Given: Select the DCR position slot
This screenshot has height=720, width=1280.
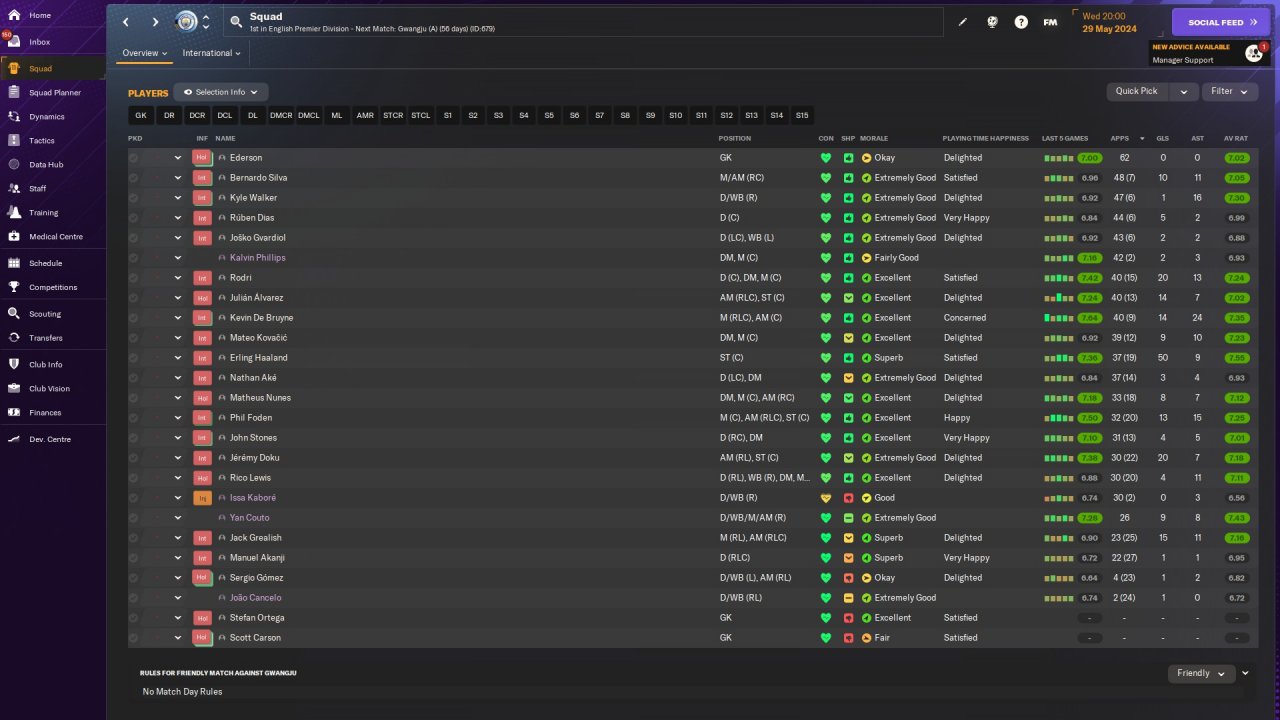Looking at the screenshot, I should click(x=197, y=116).
